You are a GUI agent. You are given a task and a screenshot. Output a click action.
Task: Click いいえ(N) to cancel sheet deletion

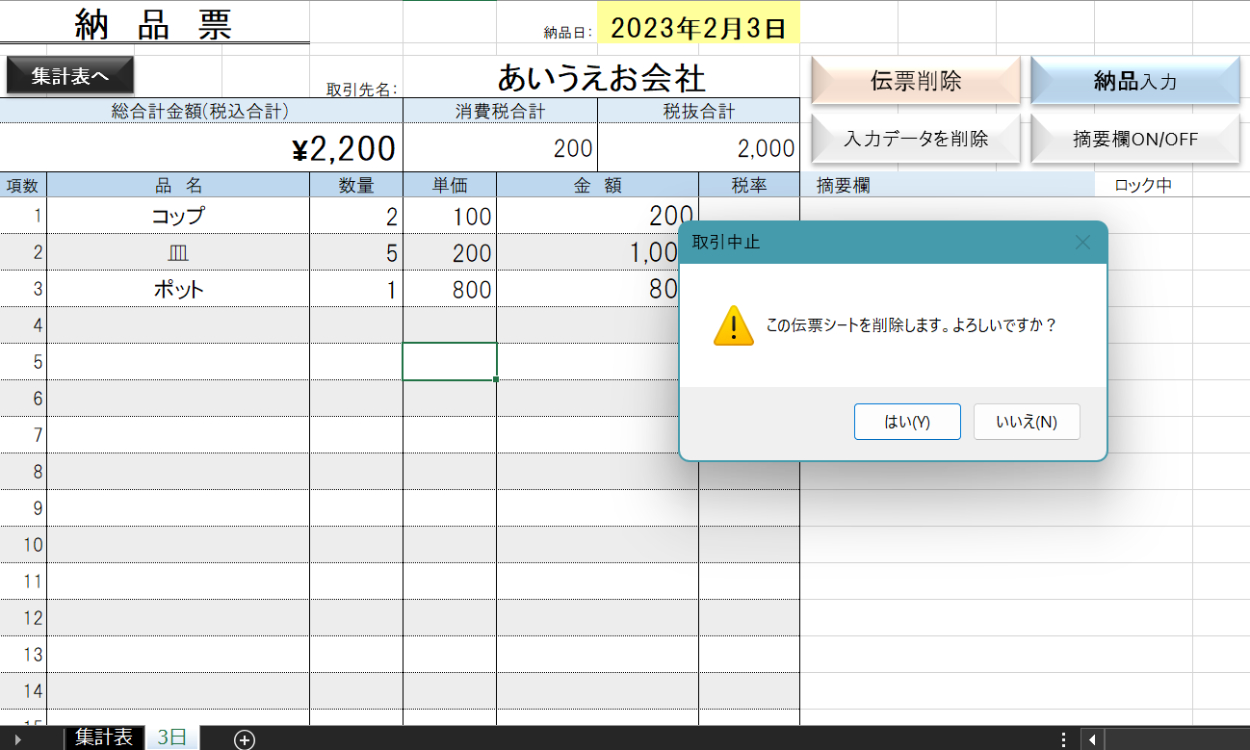coord(1026,422)
